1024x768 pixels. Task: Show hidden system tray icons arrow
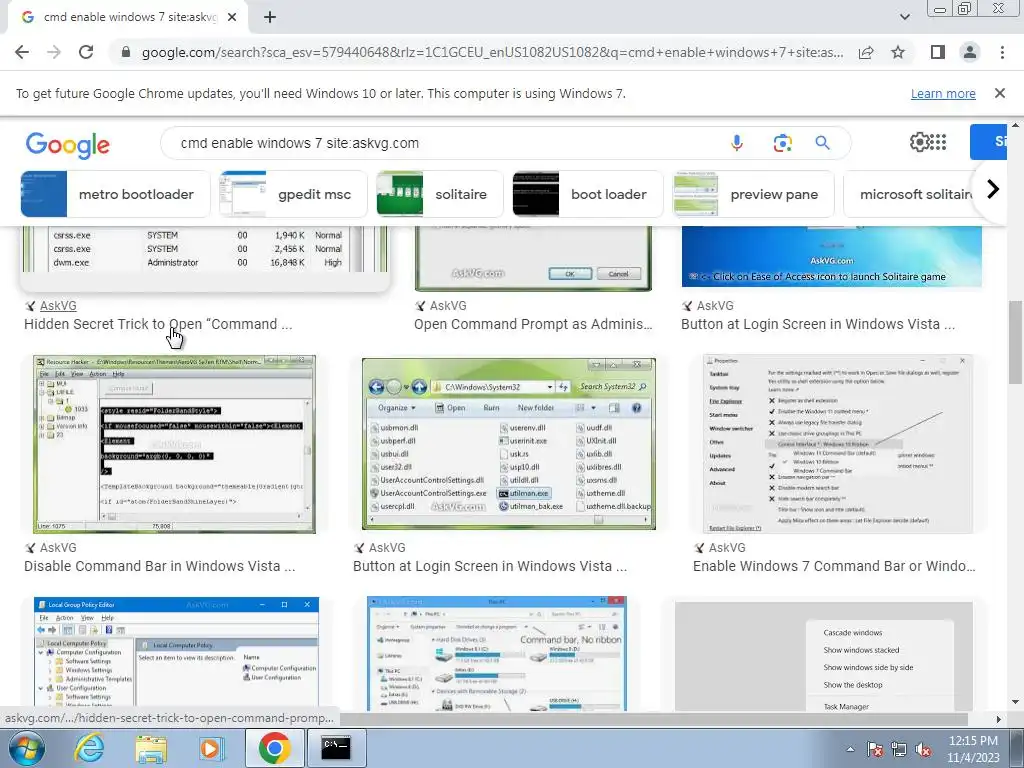[x=850, y=750]
